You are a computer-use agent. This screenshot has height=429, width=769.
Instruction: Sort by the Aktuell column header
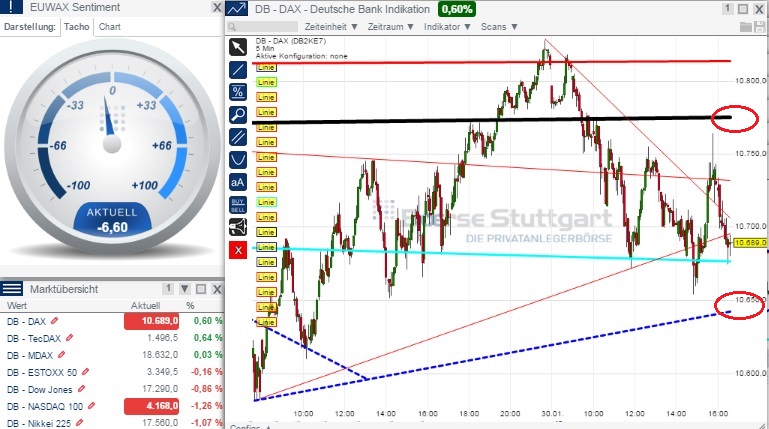pyautogui.click(x=145, y=305)
